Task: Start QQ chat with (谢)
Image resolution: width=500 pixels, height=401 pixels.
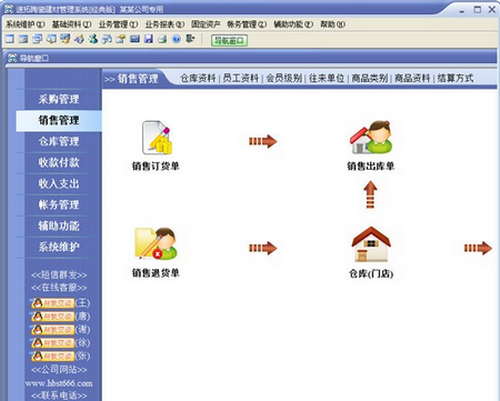Action: (53, 330)
